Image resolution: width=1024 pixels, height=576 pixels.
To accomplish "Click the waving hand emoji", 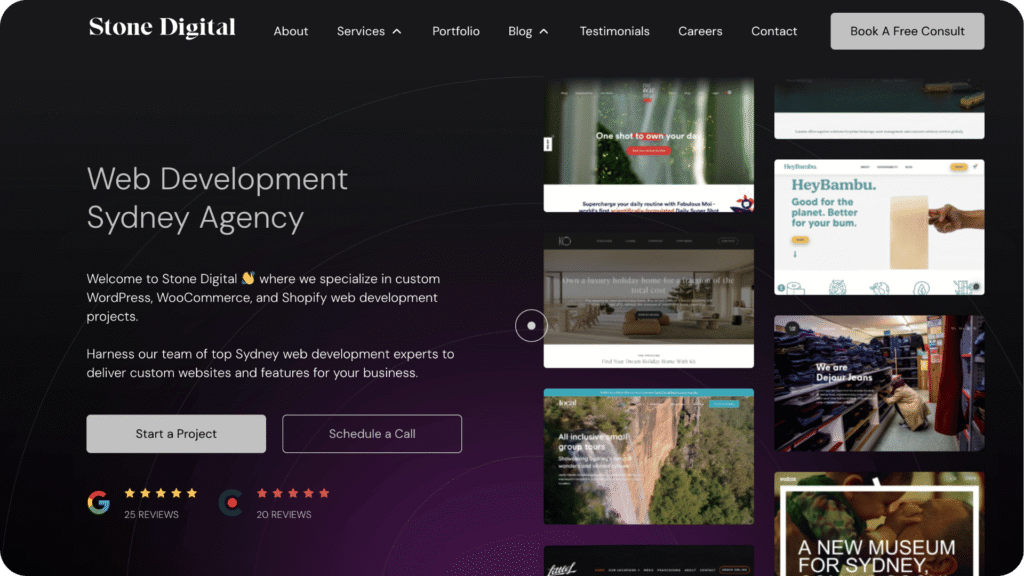I will pyautogui.click(x=248, y=278).
